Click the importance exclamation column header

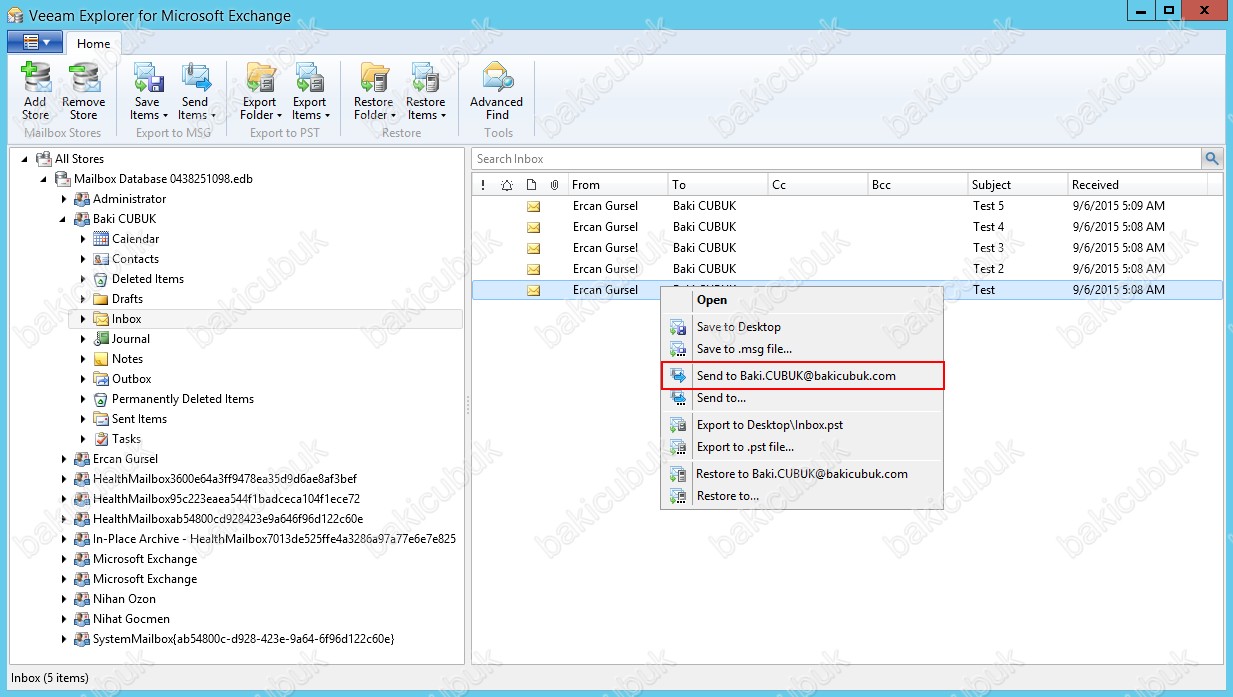pyautogui.click(x=483, y=185)
